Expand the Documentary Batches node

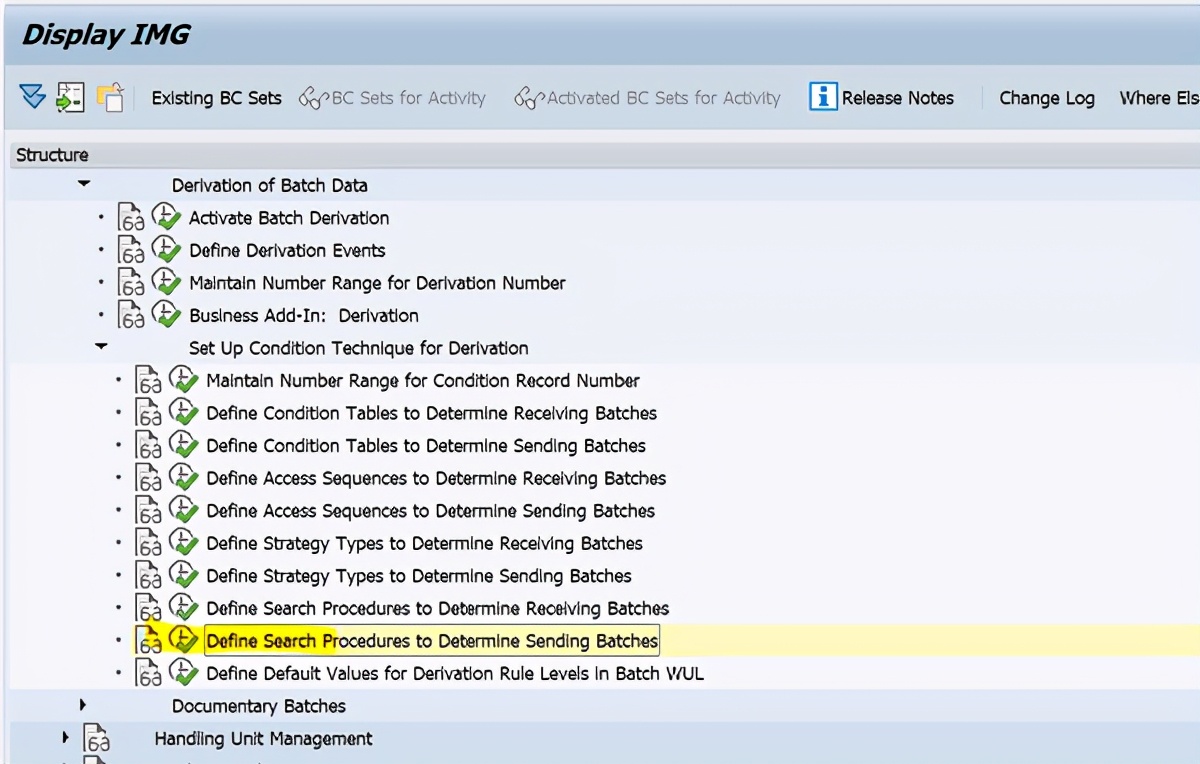coord(84,705)
